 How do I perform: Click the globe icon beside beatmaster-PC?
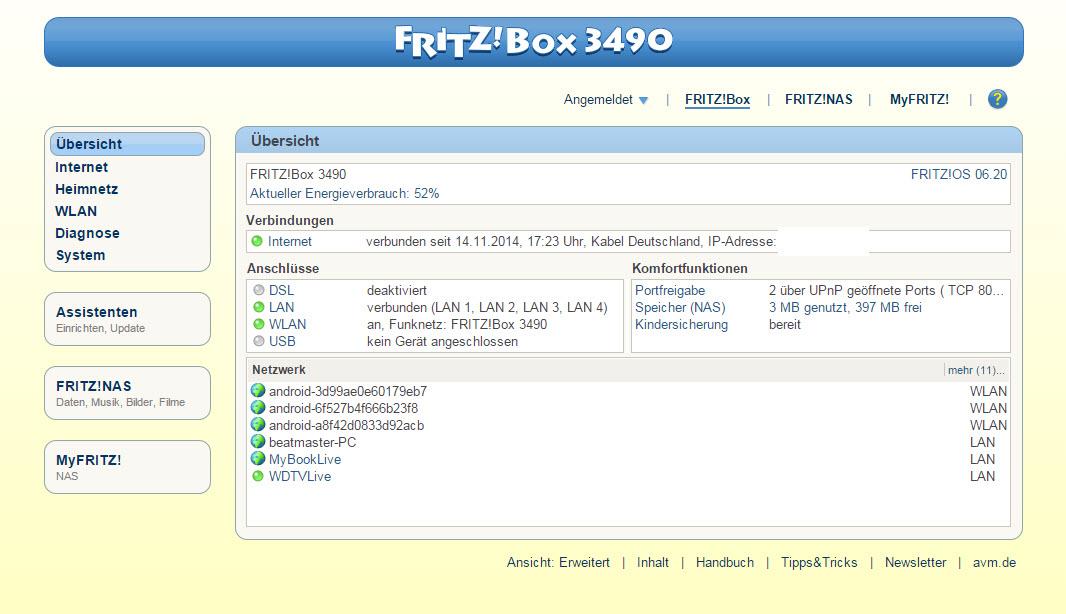[258, 441]
